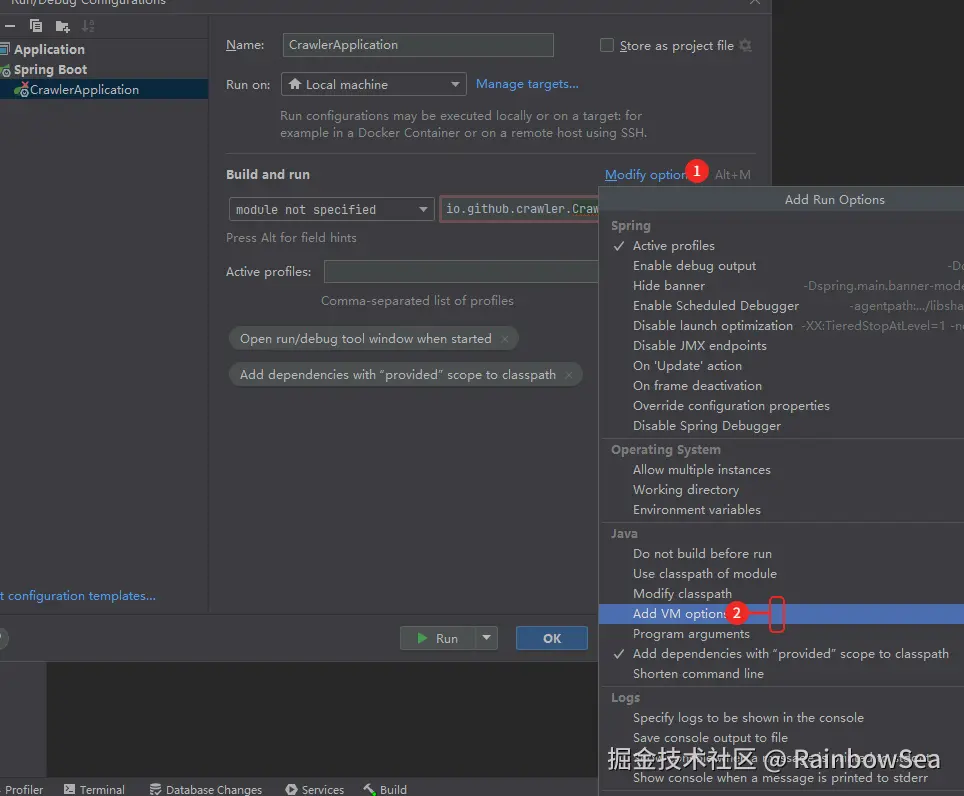Click the Manage targets link

[x=527, y=84]
